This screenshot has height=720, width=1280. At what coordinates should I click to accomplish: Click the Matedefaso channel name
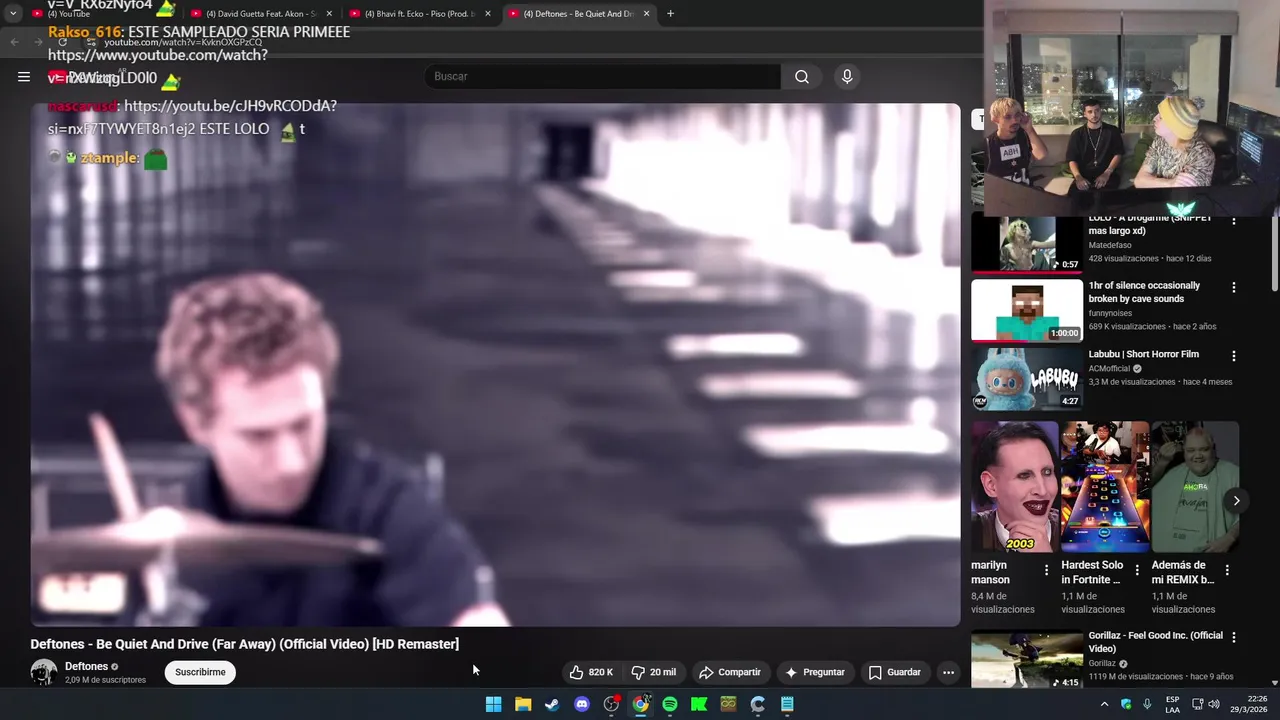1110,245
